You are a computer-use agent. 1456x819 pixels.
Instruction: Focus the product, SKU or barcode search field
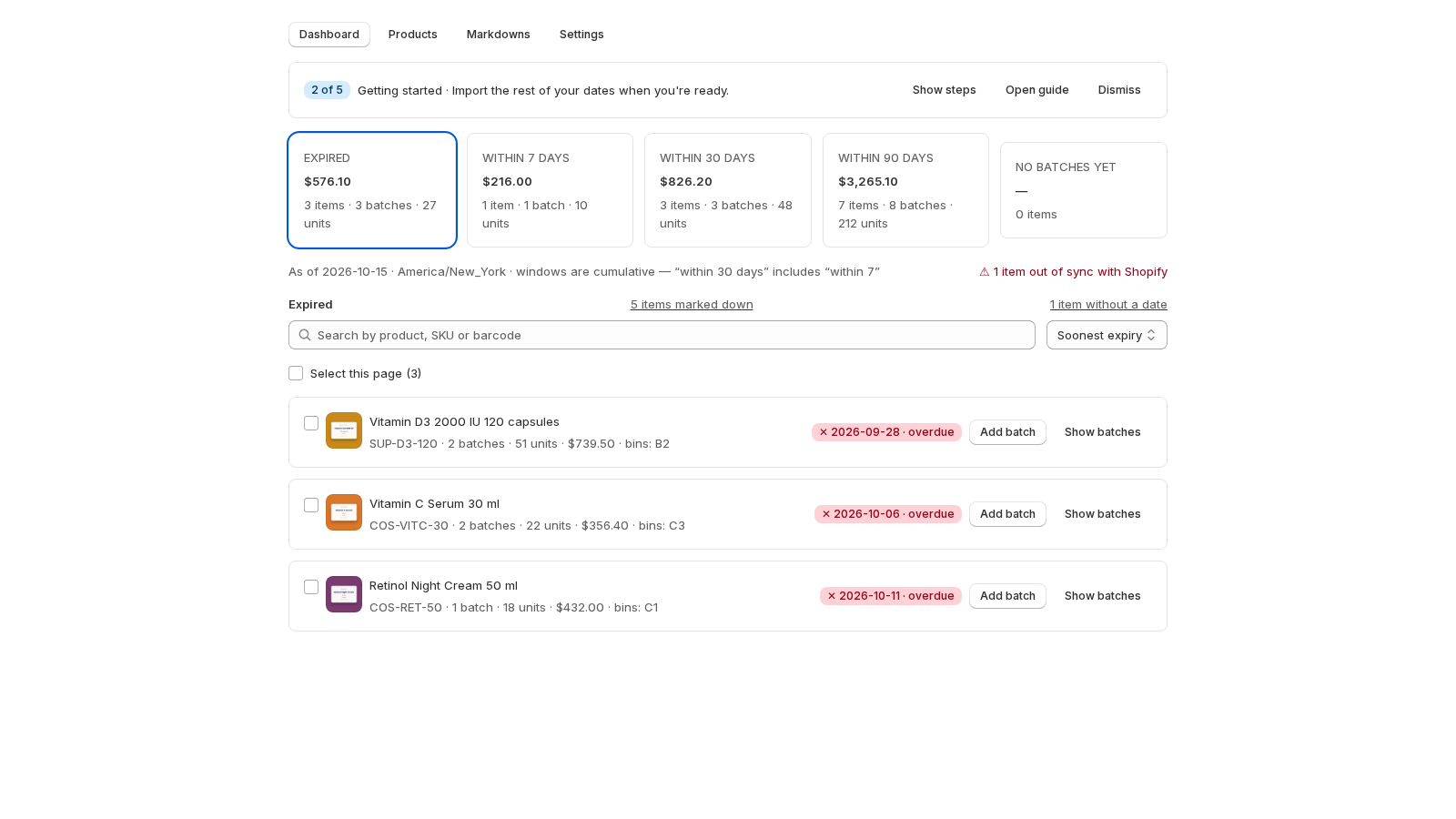coord(662,335)
